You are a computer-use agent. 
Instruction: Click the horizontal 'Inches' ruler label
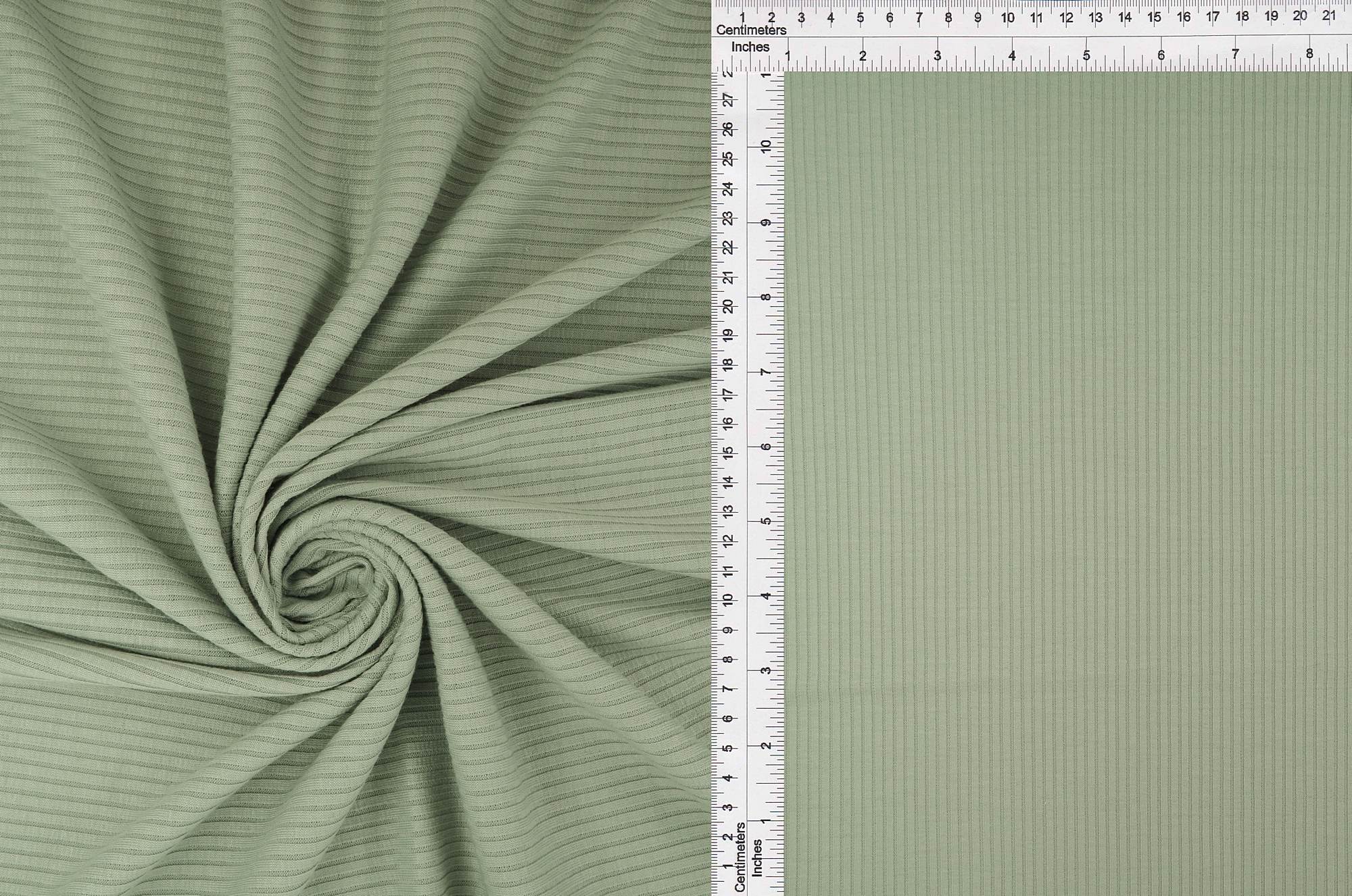750,47
